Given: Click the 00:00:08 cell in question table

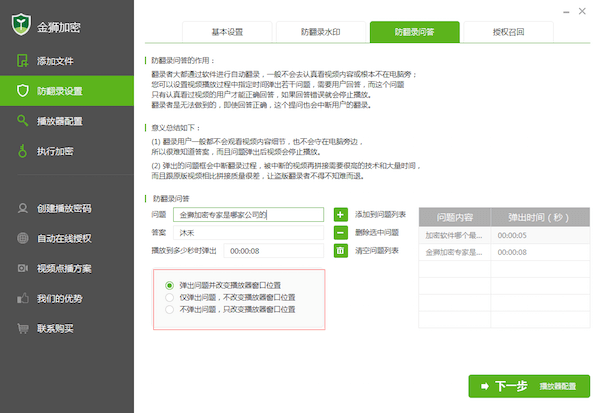Looking at the screenshot, I should coord(540,252).
